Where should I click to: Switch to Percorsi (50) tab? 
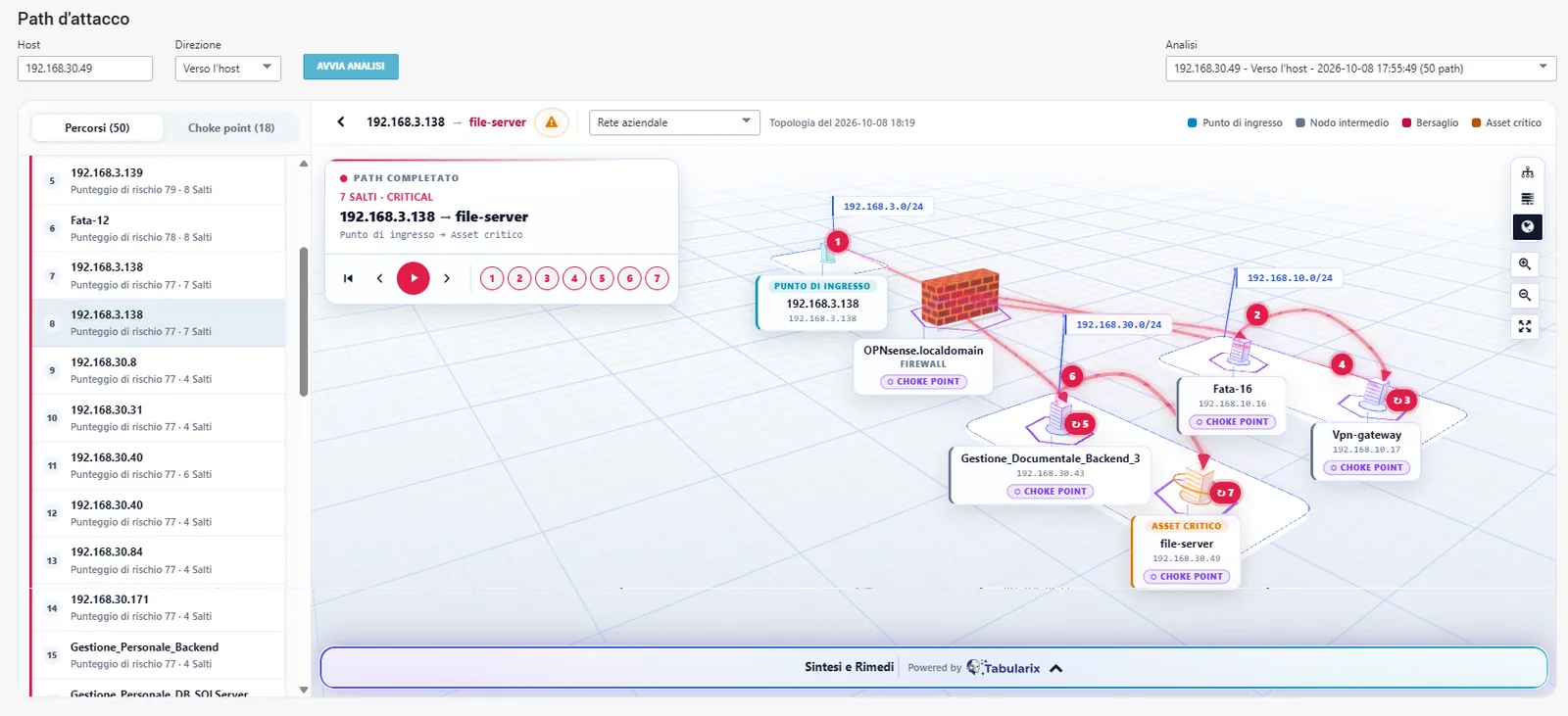click(x=97, y=128)
